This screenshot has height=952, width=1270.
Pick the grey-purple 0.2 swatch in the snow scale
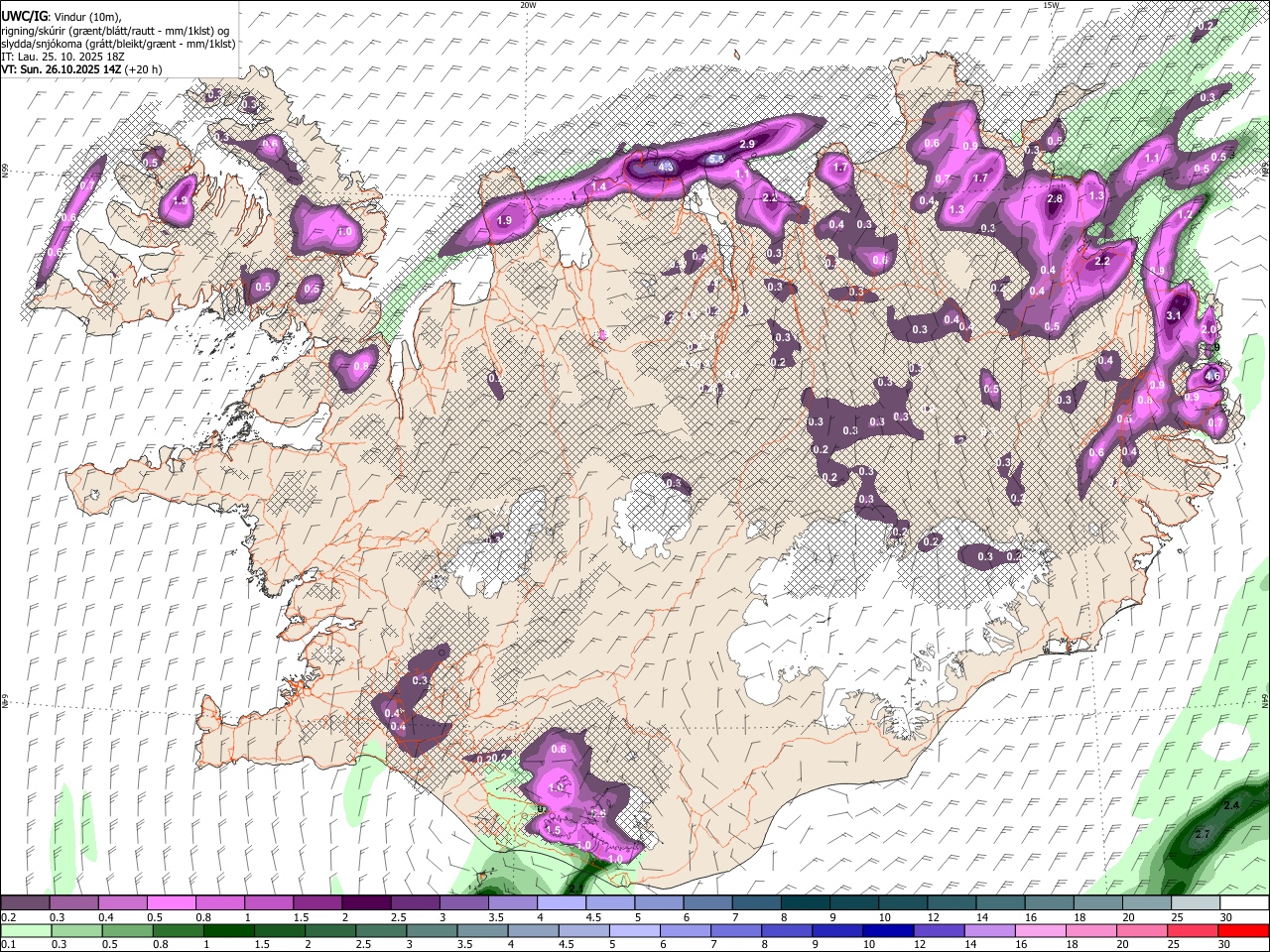click(x=25, y=903)
